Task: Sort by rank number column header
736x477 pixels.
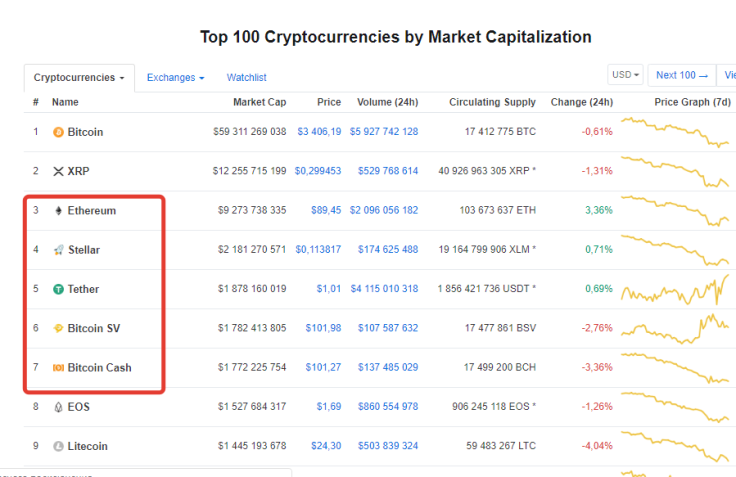Action: pyautogui.click(x=36, y=102)
